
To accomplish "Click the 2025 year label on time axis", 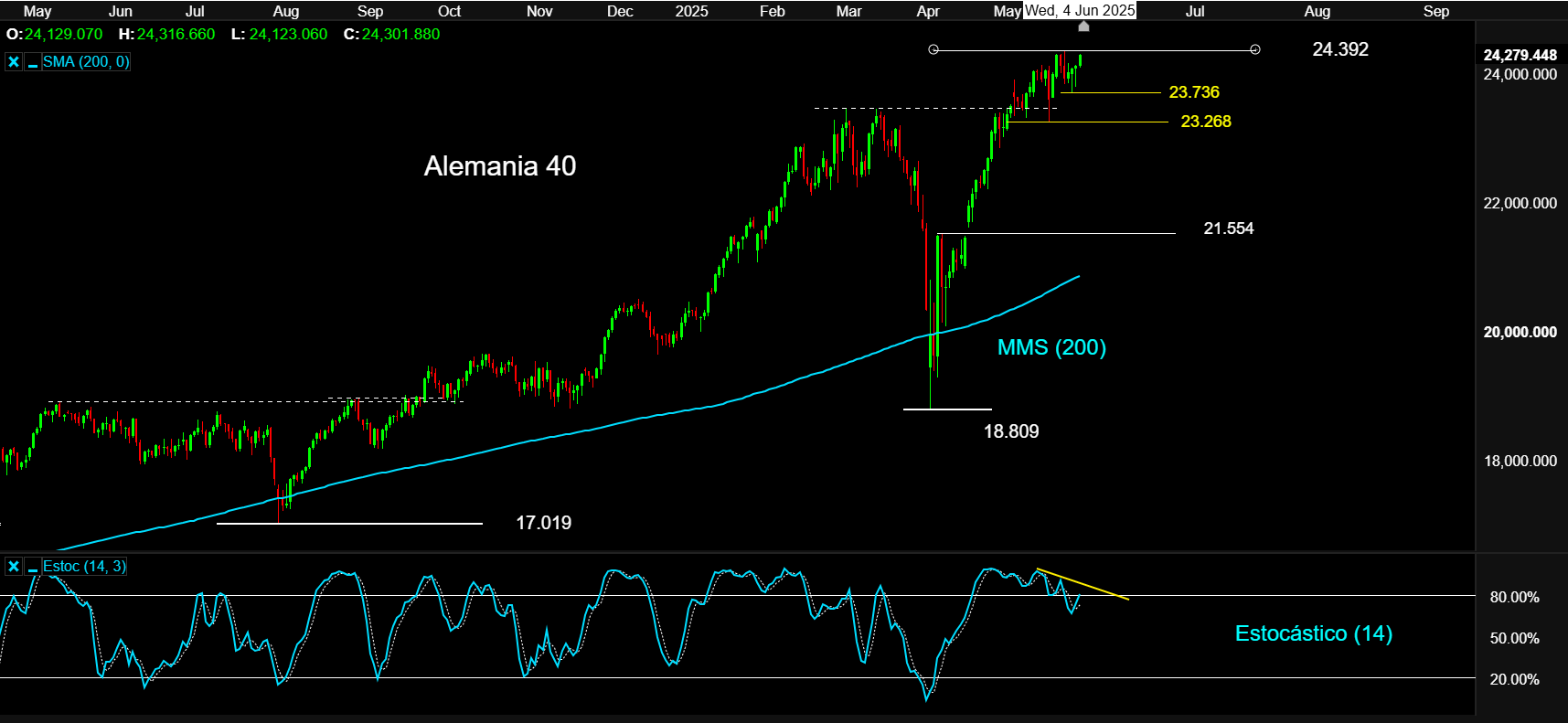I will 691,11.
